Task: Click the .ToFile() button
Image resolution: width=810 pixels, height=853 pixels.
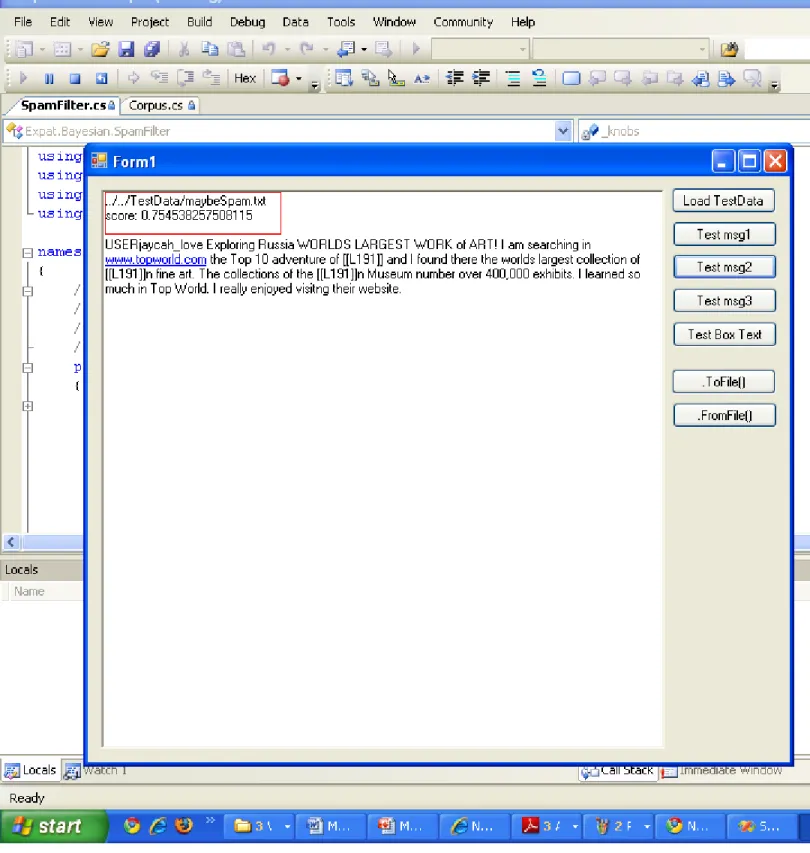Action: tap(724, 382)
